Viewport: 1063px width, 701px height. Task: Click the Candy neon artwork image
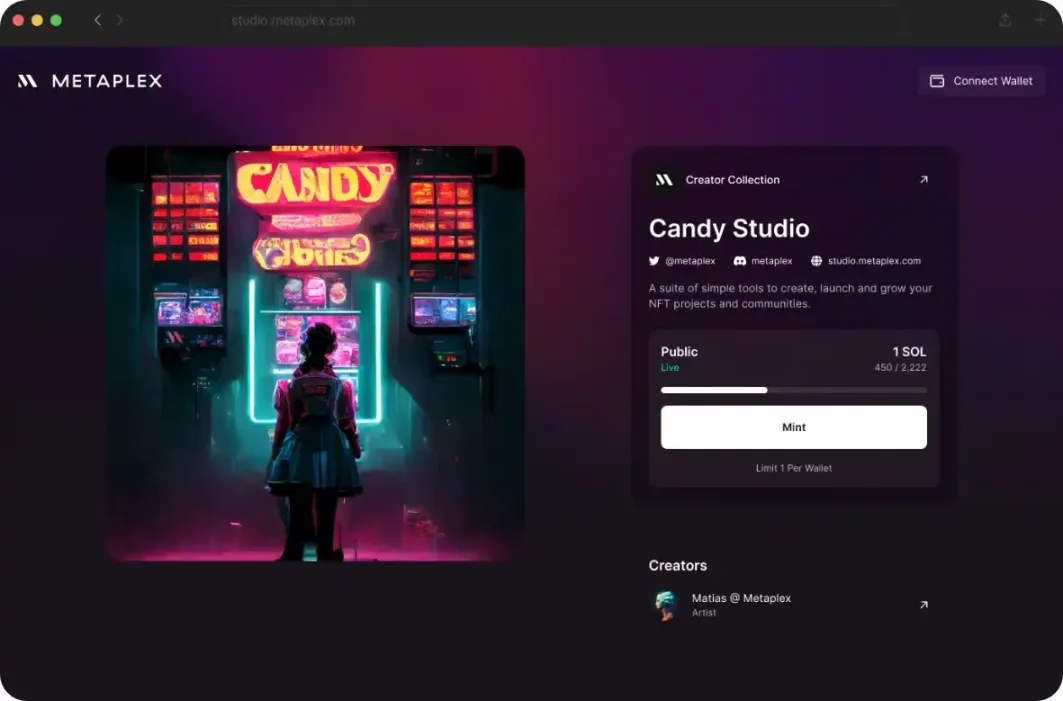[315, 353]
